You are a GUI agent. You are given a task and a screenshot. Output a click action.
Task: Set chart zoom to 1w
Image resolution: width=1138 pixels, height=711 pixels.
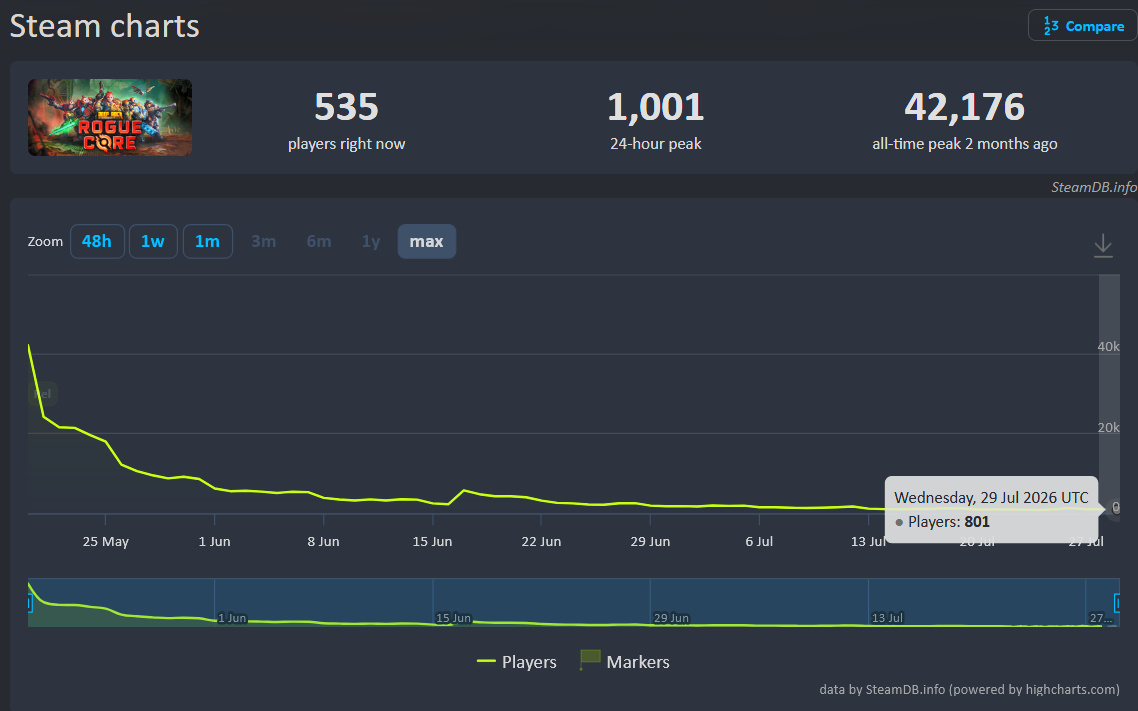click(x=153, y=242)
